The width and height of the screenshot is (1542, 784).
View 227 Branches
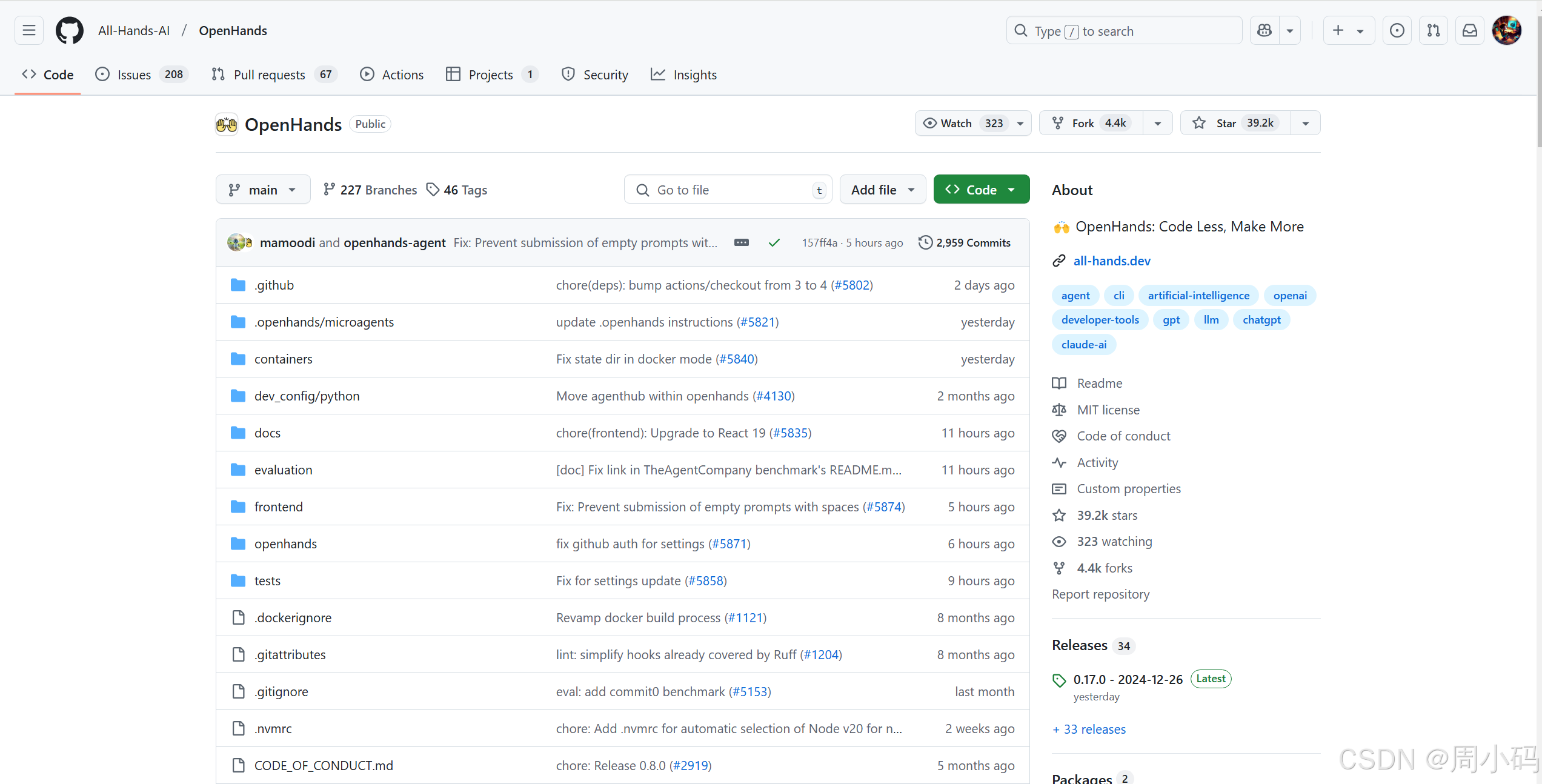pyautogui.click(x=370, y=190)
